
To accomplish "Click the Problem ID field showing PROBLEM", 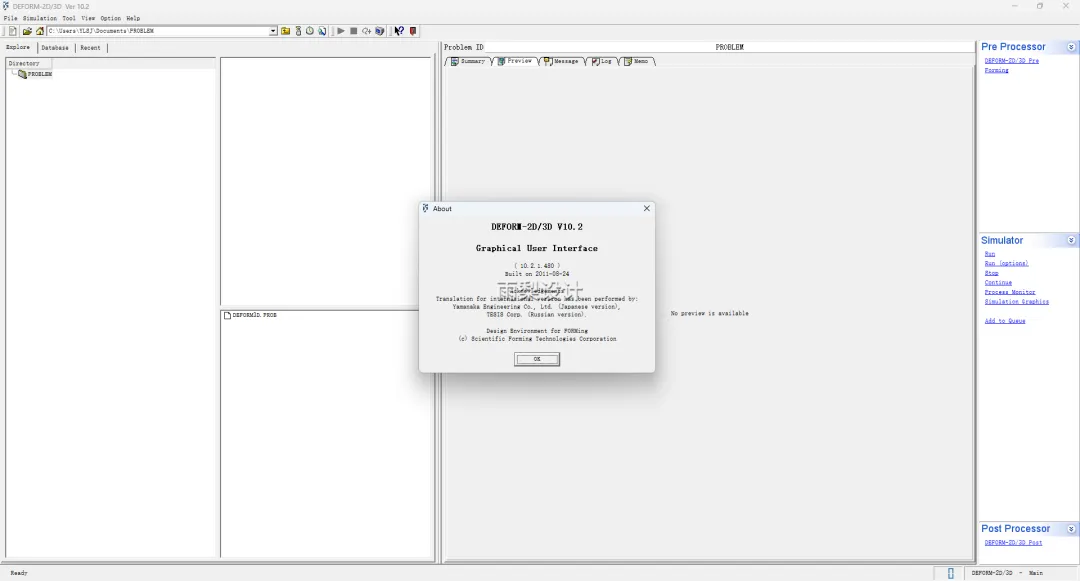I will (729, 47).
